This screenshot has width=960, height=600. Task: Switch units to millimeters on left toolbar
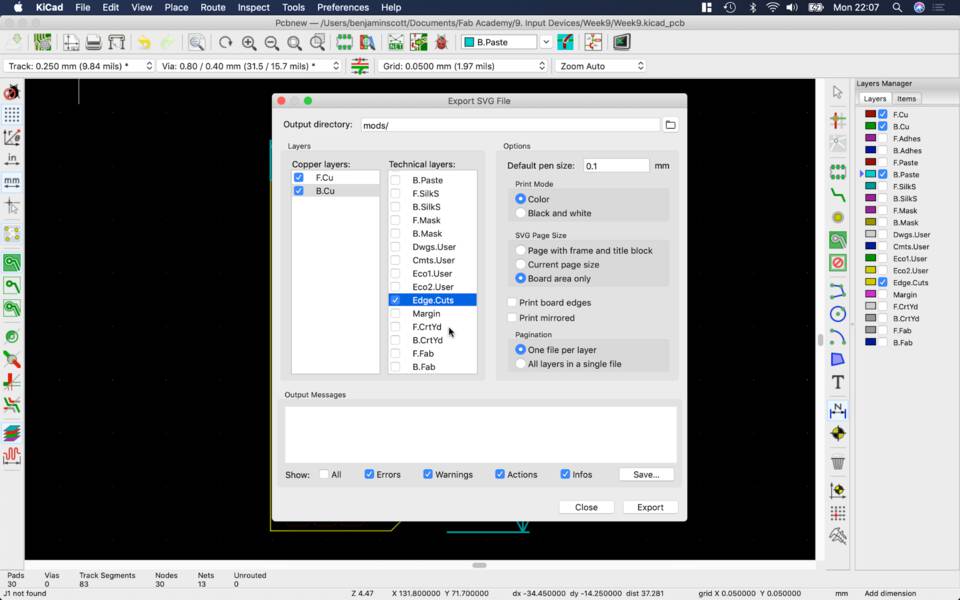click(x=12, y=181)
